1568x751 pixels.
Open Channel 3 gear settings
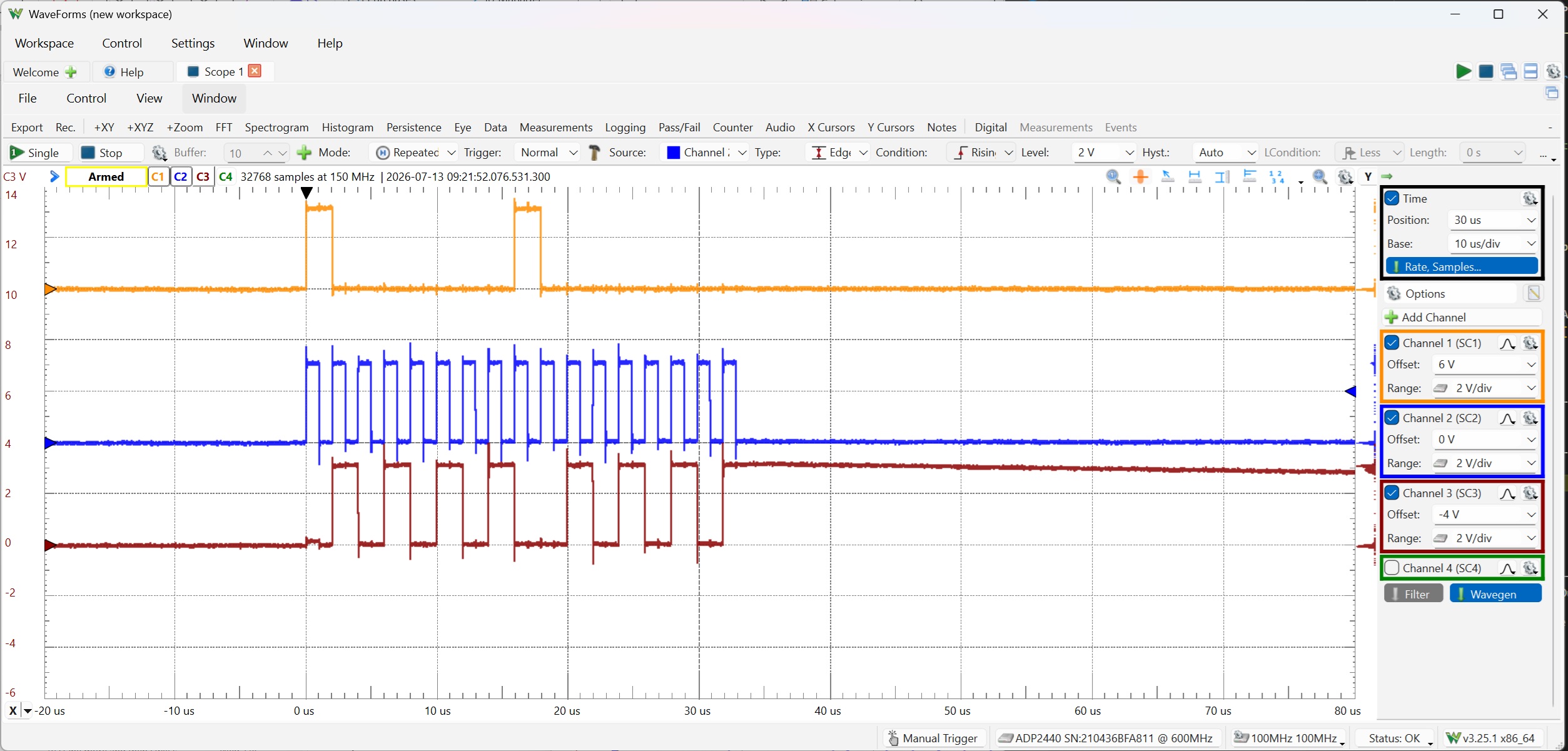point(1530,493)
